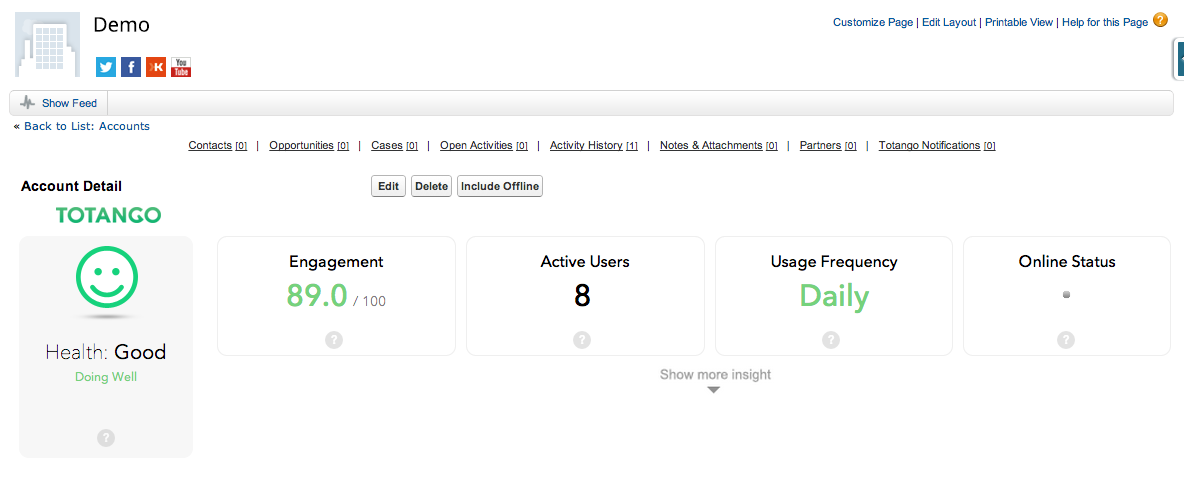This screenshot has width=1184, height=486.
Task: Click the help icon under Active Users
Action: pyautogui.click(x=581, y=340)
